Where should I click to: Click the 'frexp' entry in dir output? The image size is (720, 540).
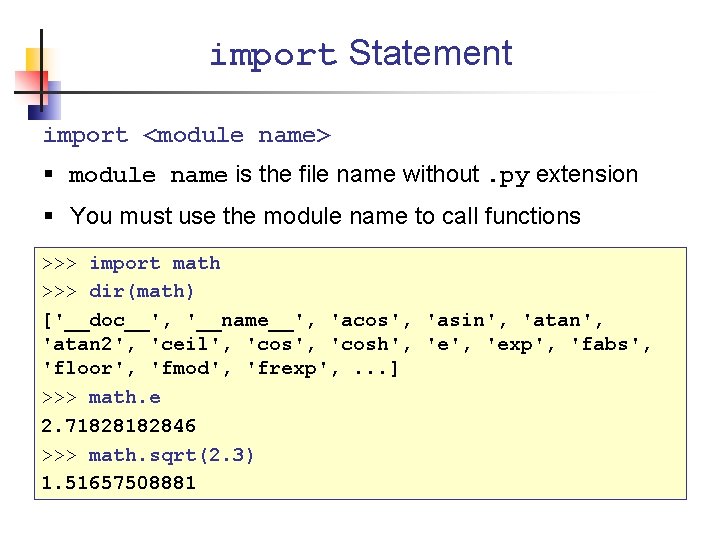click(287, 368)
